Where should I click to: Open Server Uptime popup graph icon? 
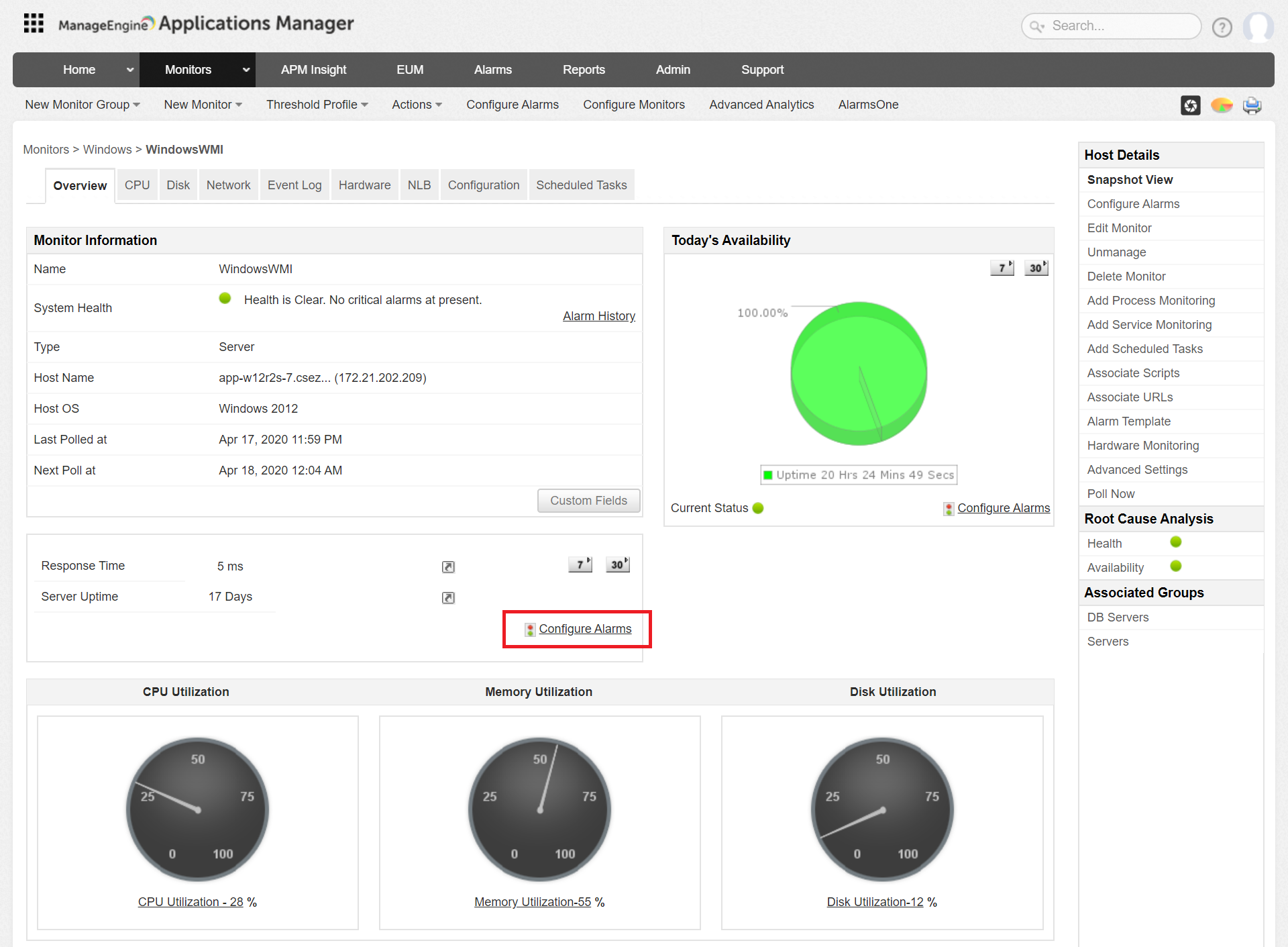(x=448, y=597)
